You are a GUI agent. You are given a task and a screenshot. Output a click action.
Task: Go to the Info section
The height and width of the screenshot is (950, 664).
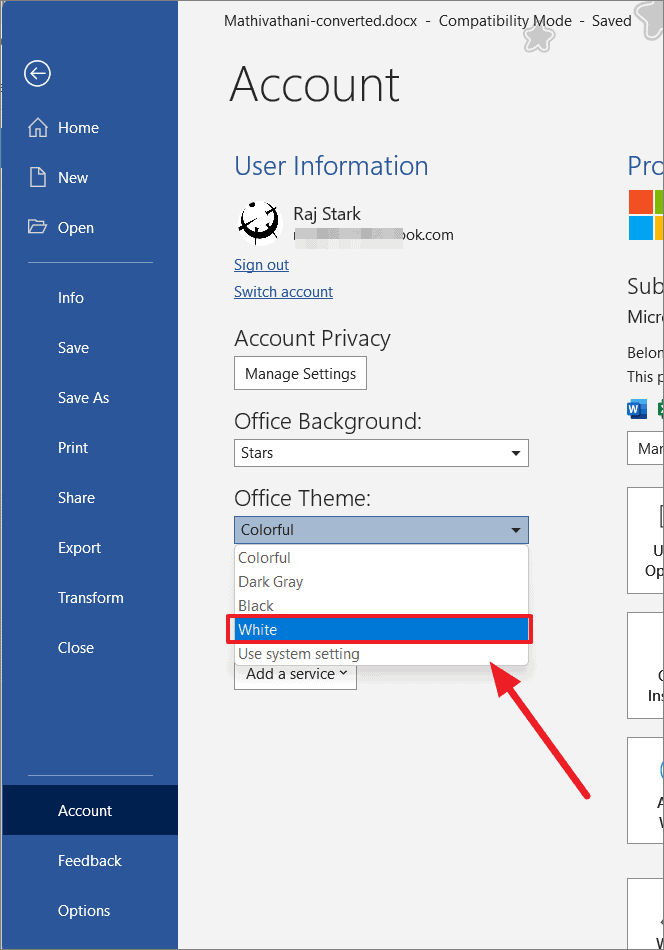pyautogui.click(x=90, y=297)
